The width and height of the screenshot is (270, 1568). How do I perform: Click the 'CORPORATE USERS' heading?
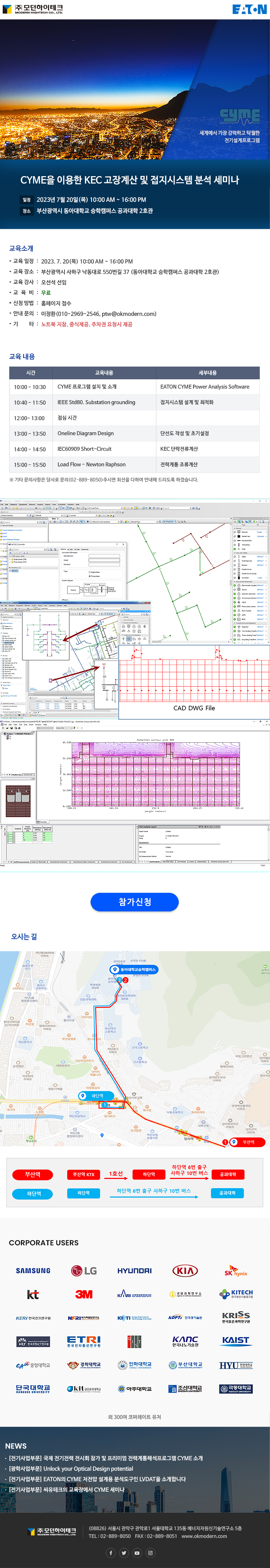[43, 1242]
